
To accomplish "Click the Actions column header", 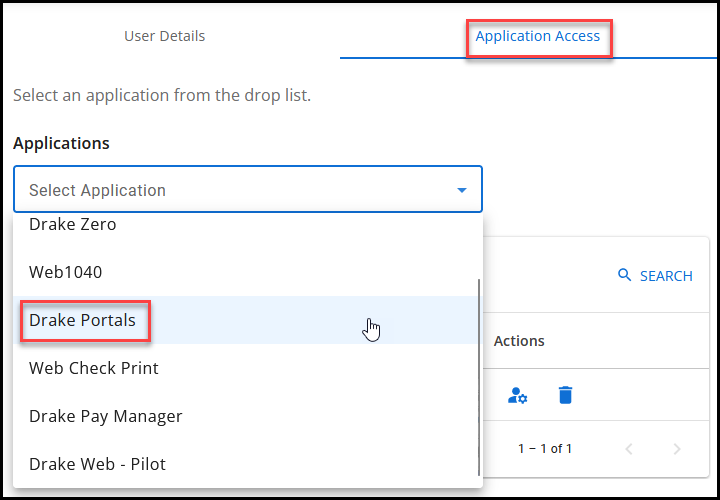I will tap(519, 341).
